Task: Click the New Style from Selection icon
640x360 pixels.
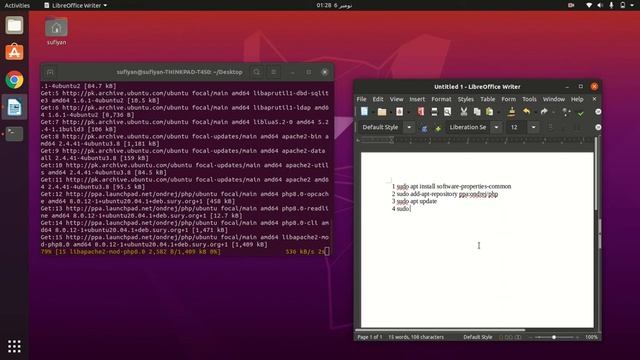Action: pos(438,128)
